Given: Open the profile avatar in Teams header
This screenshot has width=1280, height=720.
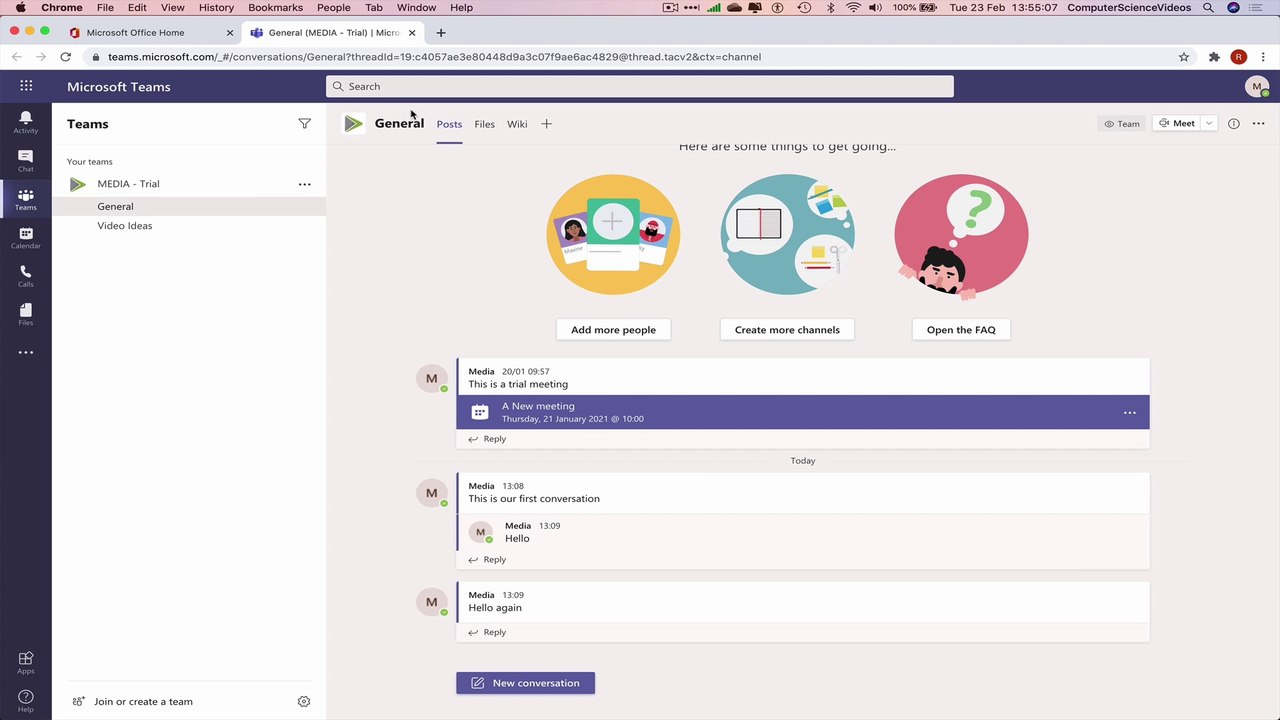Looking at the screenshot, I should click(1256, 87).
